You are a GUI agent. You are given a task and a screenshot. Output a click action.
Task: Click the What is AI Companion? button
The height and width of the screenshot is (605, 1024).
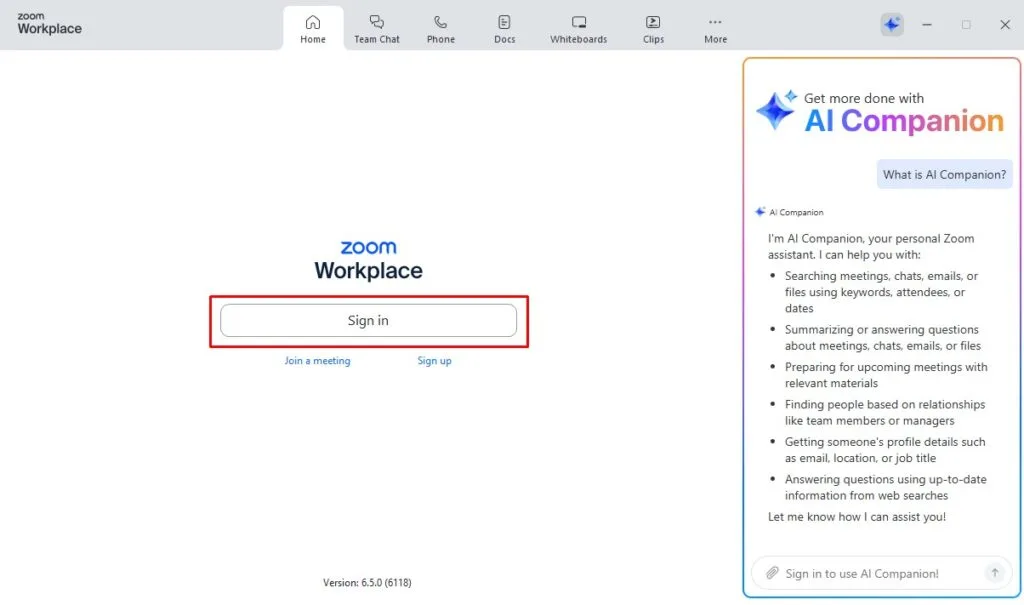(x=944, y=174)
